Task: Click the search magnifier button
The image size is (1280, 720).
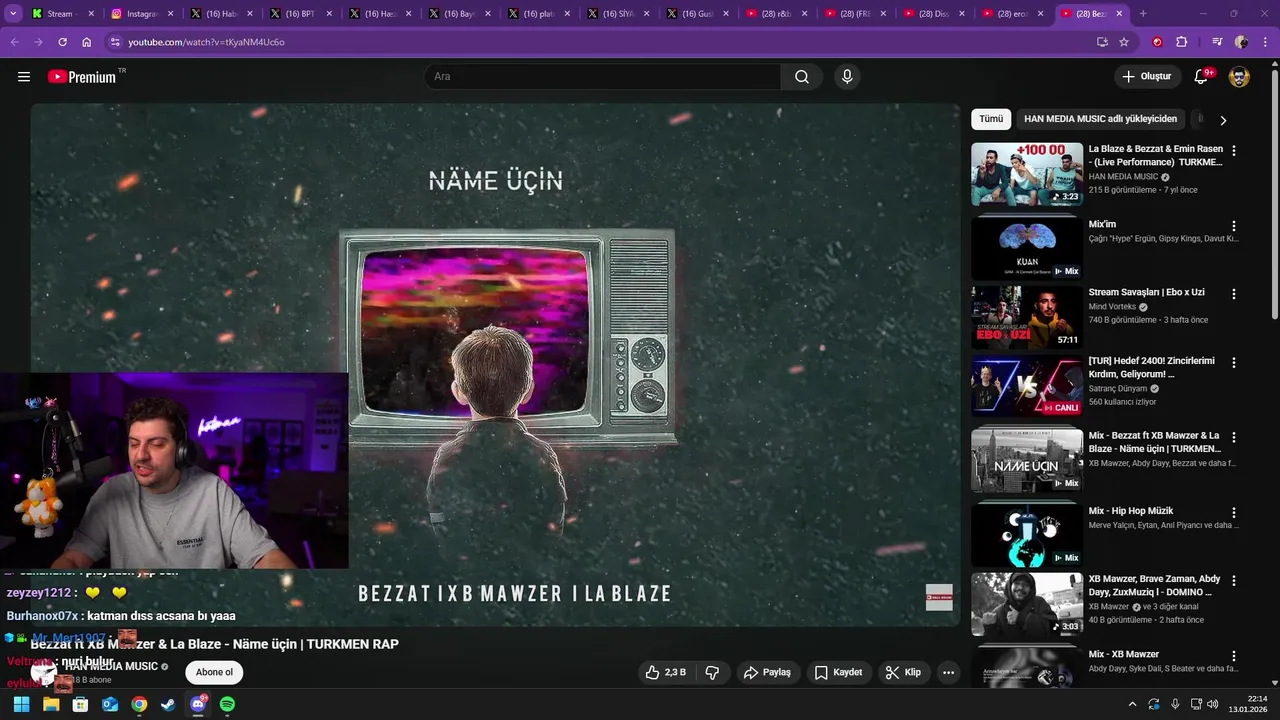Action: [802, 77]
